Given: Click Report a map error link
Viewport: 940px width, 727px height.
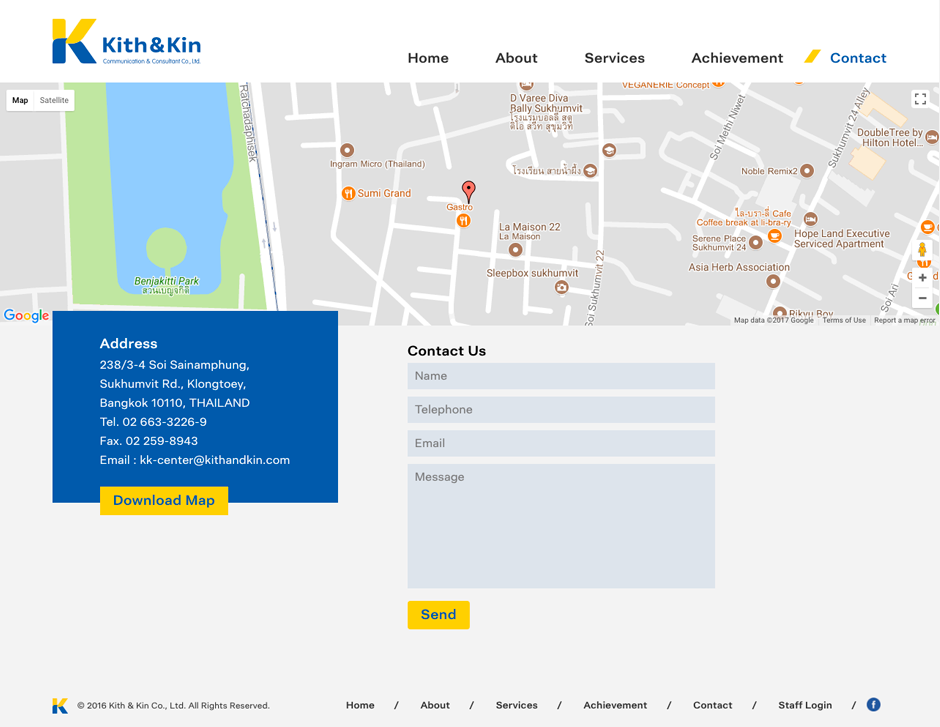Looking at the screenshot, I should click(904, 320).
